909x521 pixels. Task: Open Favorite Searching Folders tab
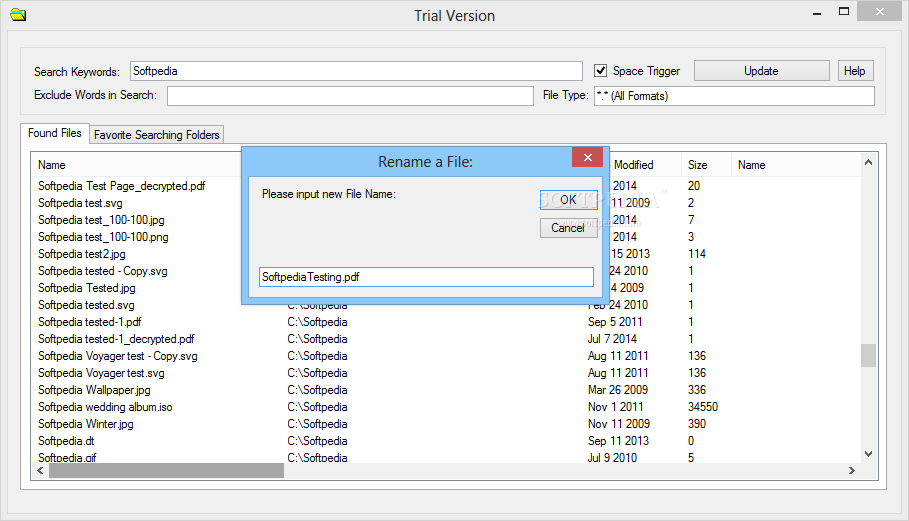click(x=157, y=135)
